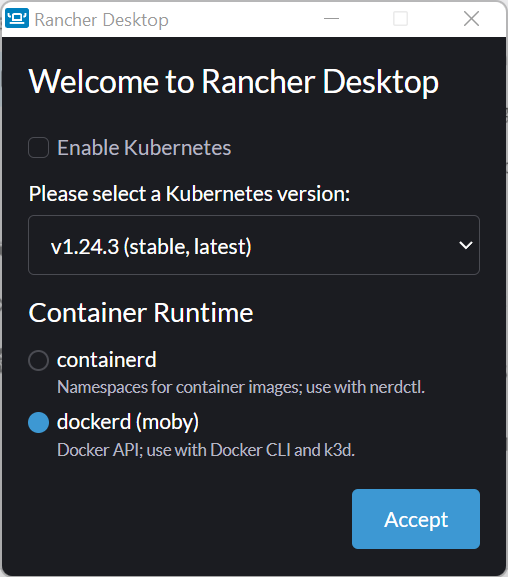
Task: Select the dockerd (moby) radio button
Action: point(39,422)
